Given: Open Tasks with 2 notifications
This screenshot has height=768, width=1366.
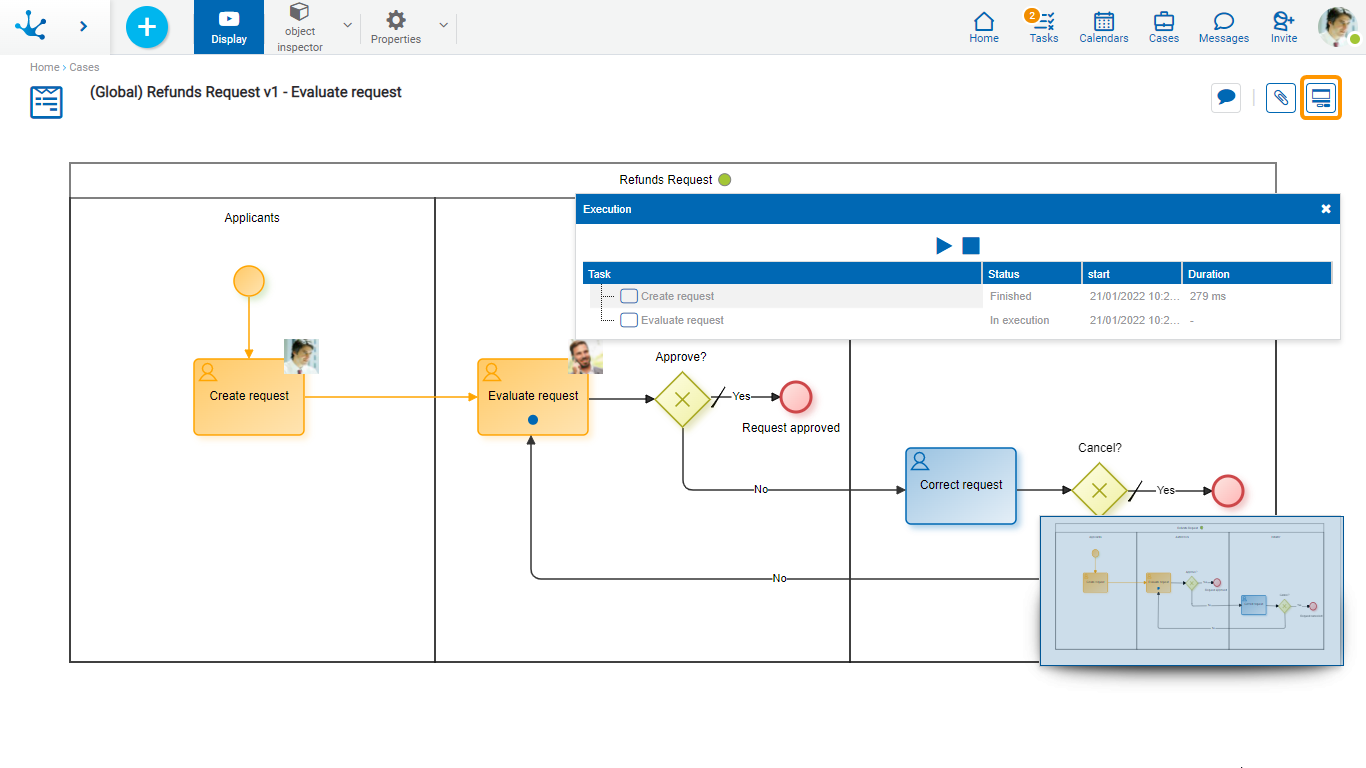Looking at the screenshot, I should [x=1043, y=27].
